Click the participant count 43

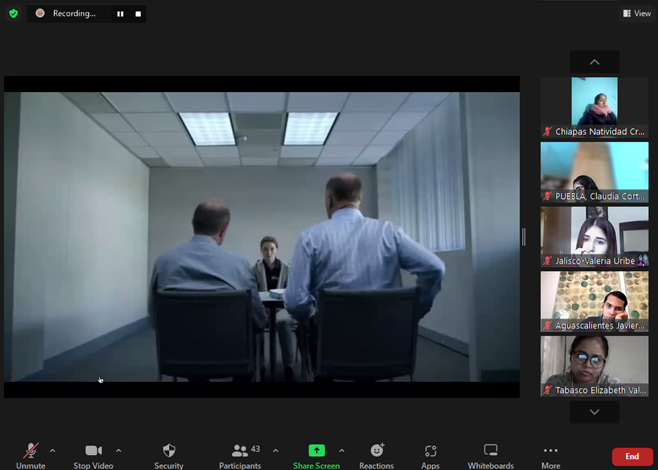point(255,449)
